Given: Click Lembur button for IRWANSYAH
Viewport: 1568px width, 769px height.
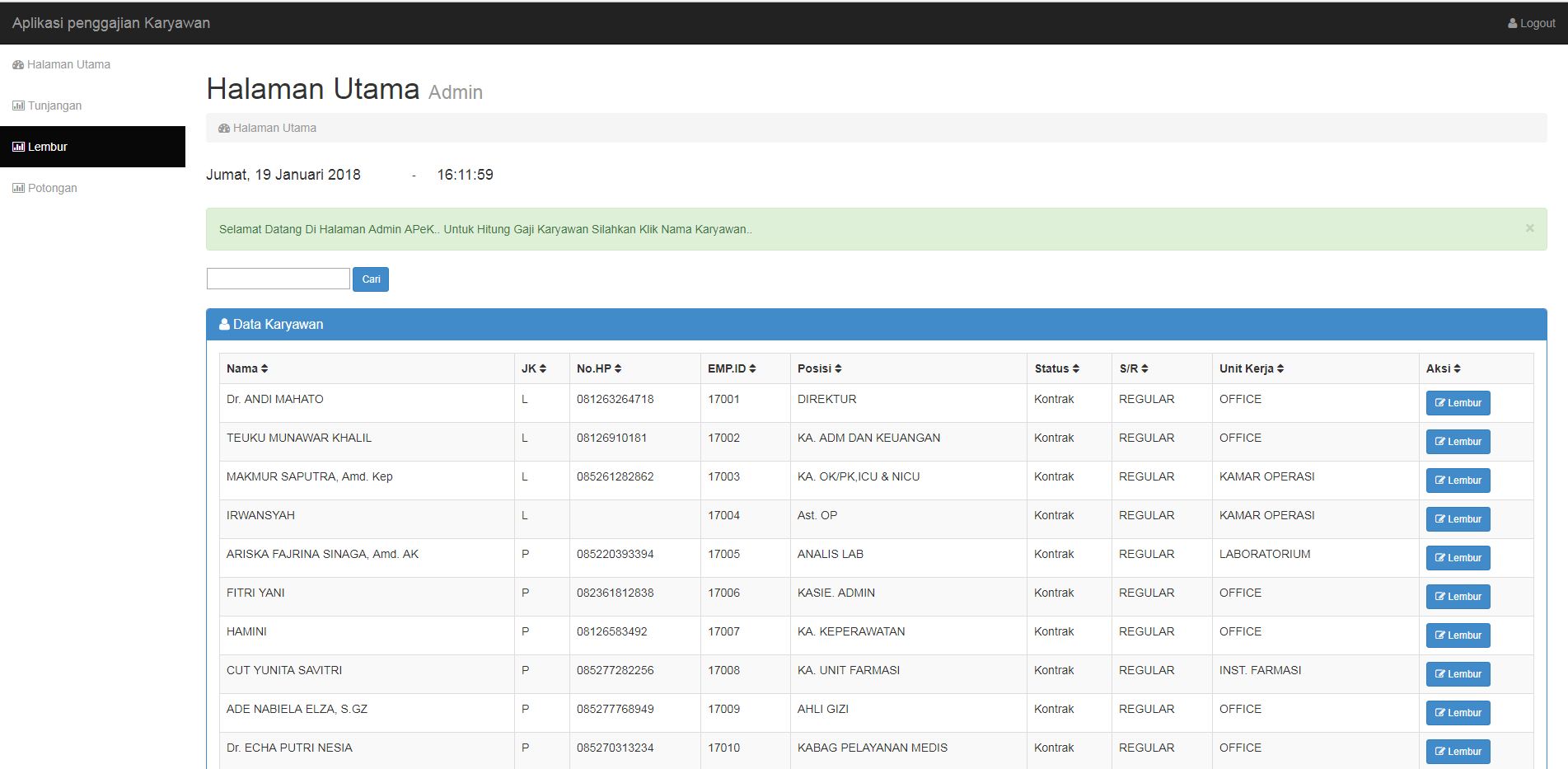Looking at the screenshot, I should coord(1458,519).
